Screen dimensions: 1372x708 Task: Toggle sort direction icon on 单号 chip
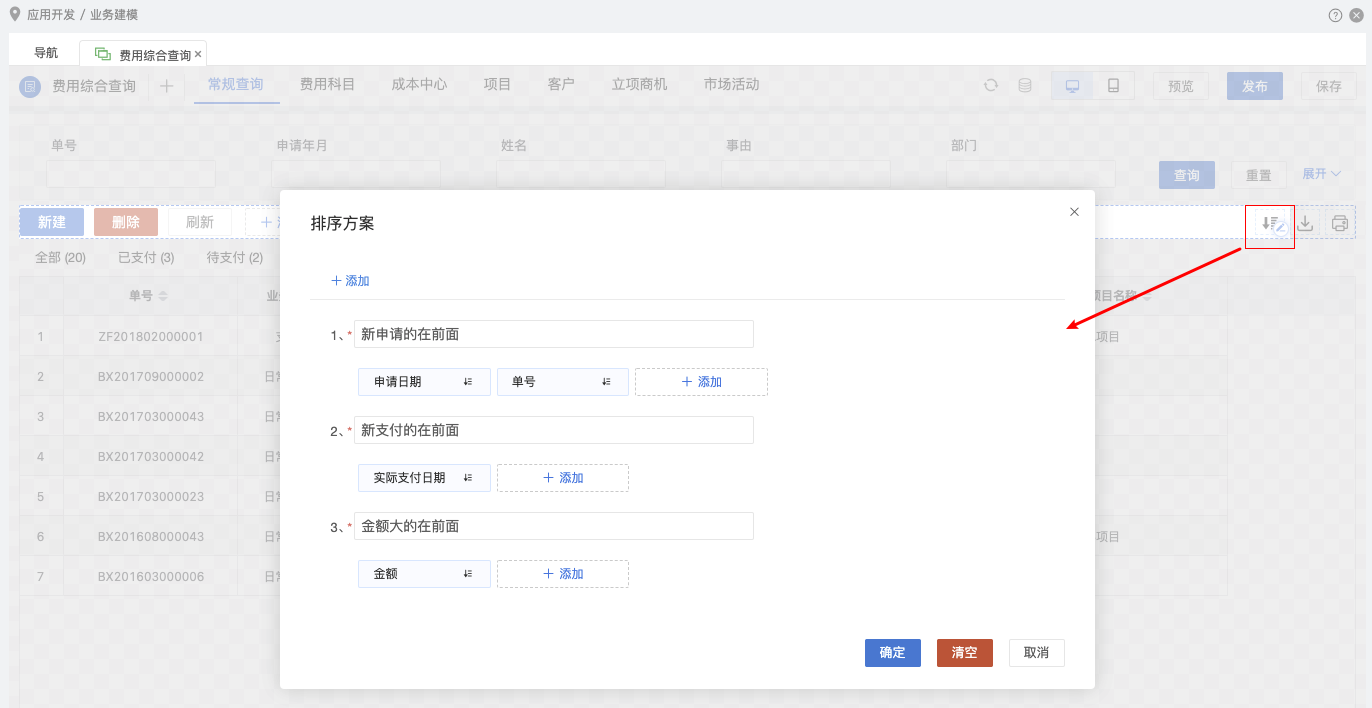coord(606,382)
